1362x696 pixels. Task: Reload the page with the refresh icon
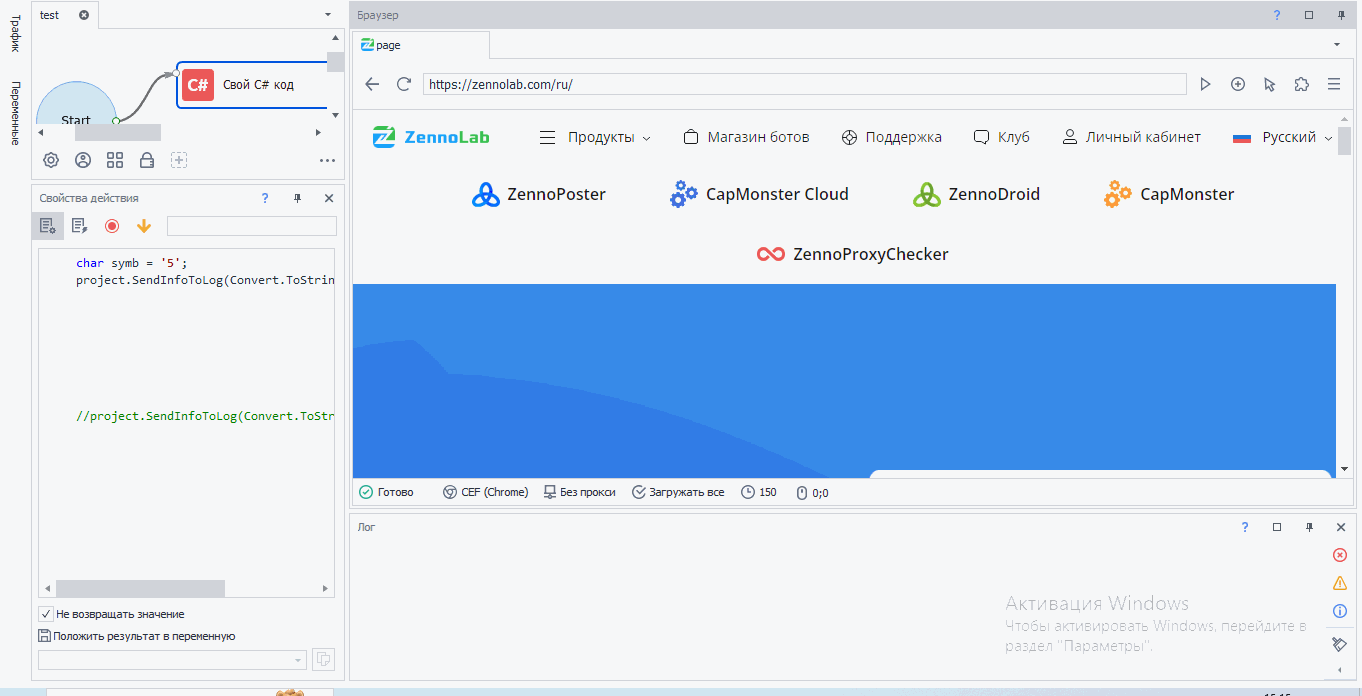(x=404, y=84)
